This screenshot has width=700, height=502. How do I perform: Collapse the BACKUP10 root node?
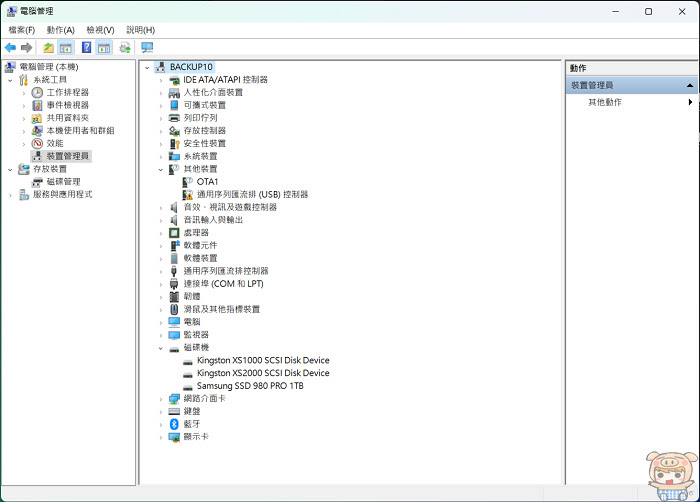[x=147, y=67]
